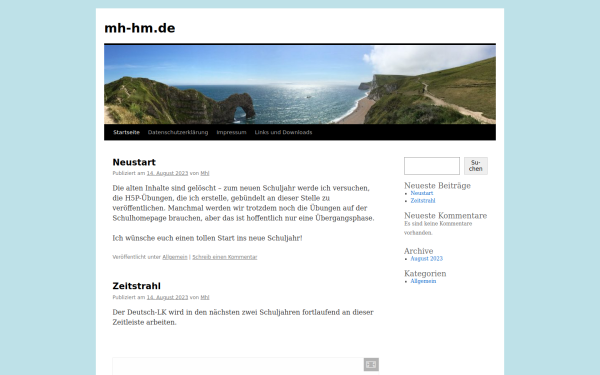The width and height of the screenshot is (600, 375).
Task: Open Allgemein in Kategorien sidebar list
Action: (x=423, y=281)
